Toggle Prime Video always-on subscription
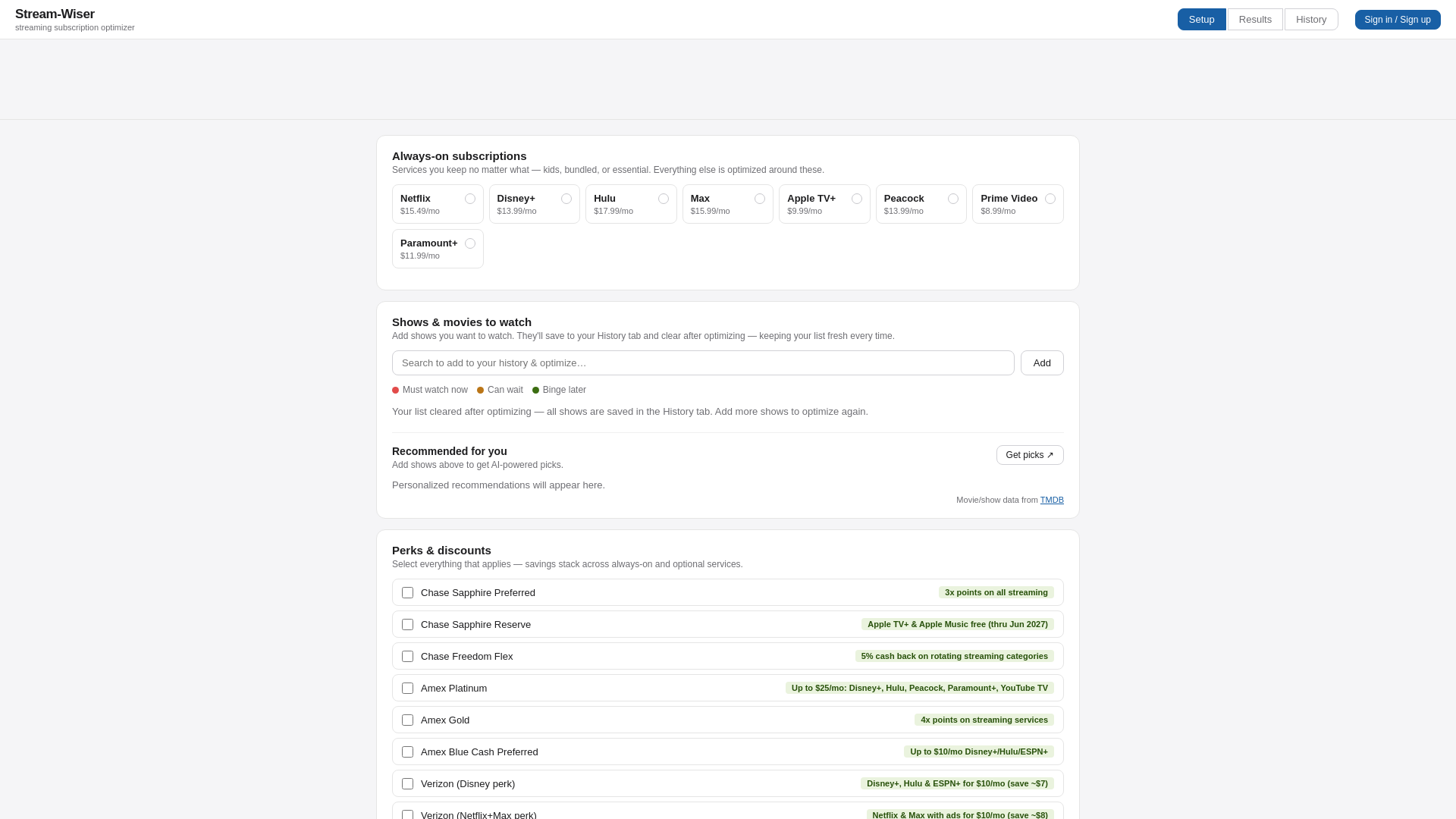The height and width of the screenshot is (819, 1456). [1018, 204]
